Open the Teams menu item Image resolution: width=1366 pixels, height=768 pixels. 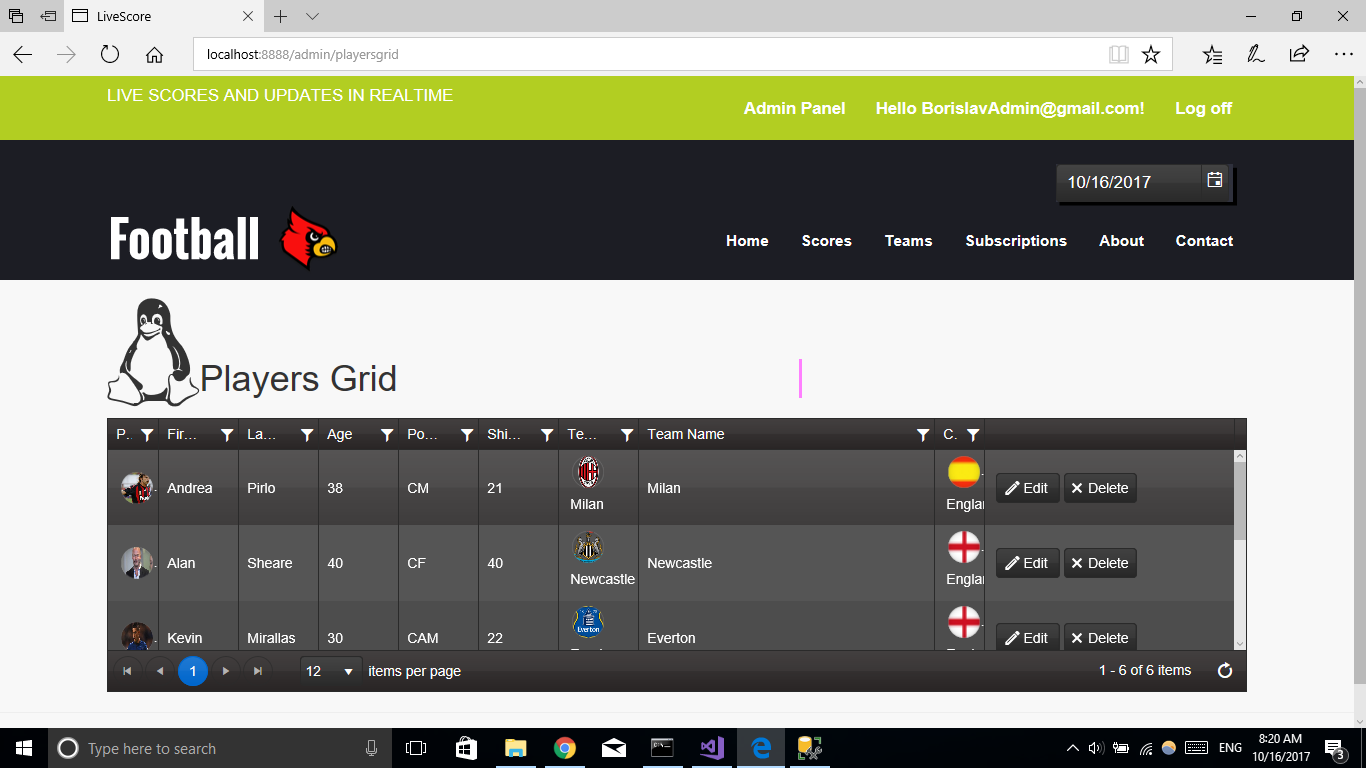(908, 241)
